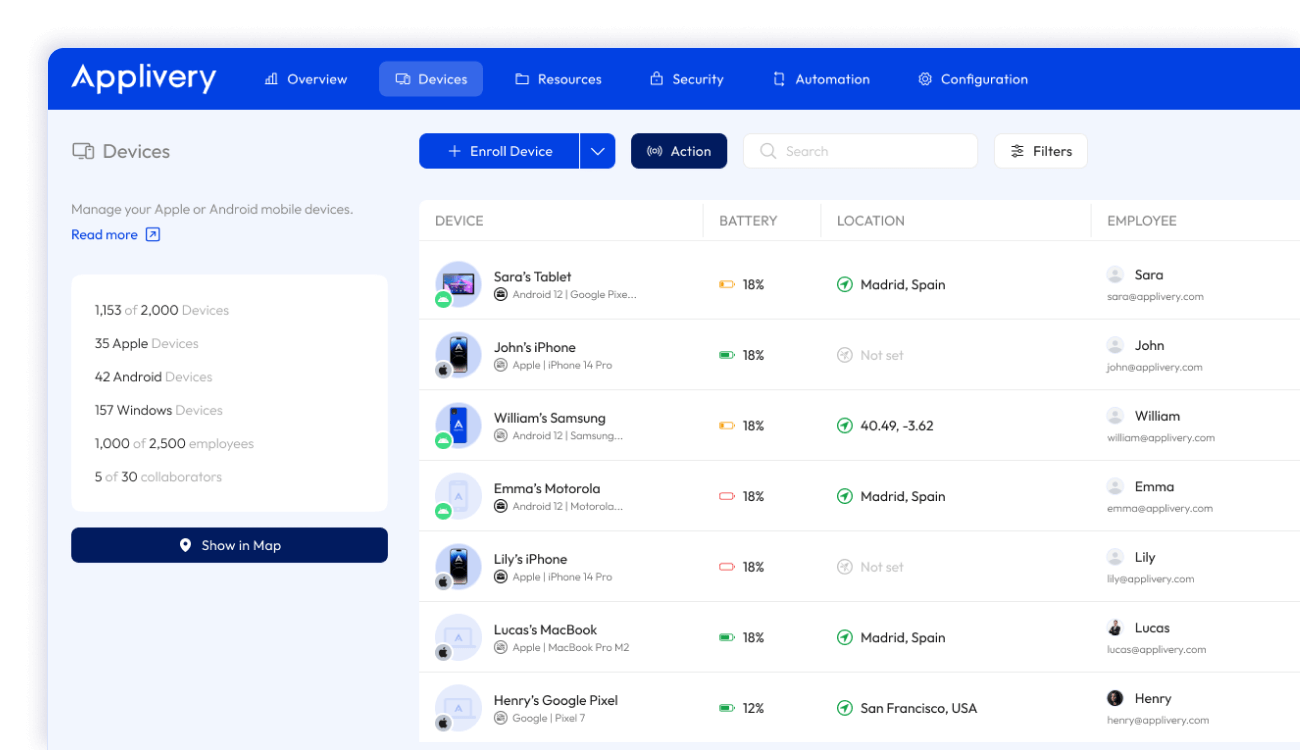Click the external link icon beside Read more

point(153,235)
